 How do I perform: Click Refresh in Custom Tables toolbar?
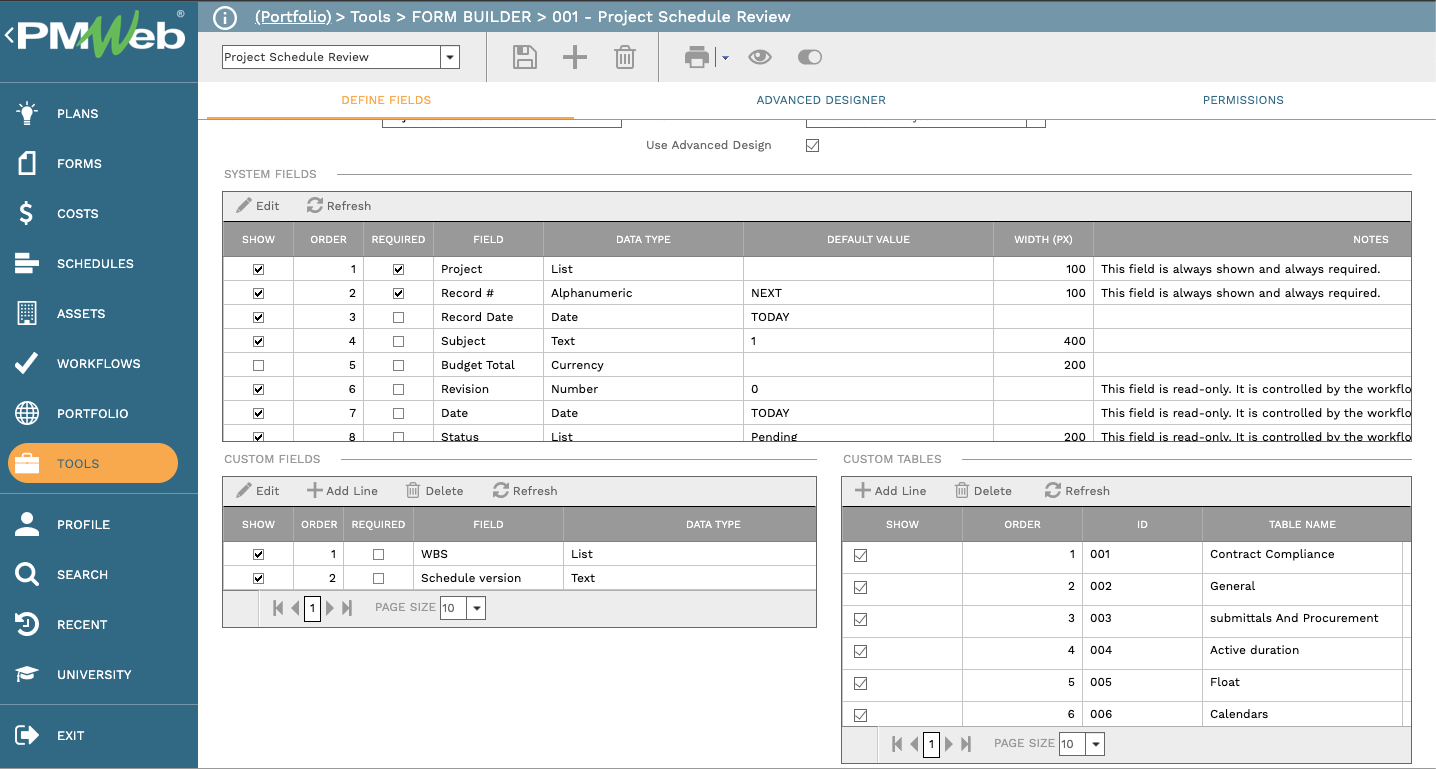[x=1077, y=491]
